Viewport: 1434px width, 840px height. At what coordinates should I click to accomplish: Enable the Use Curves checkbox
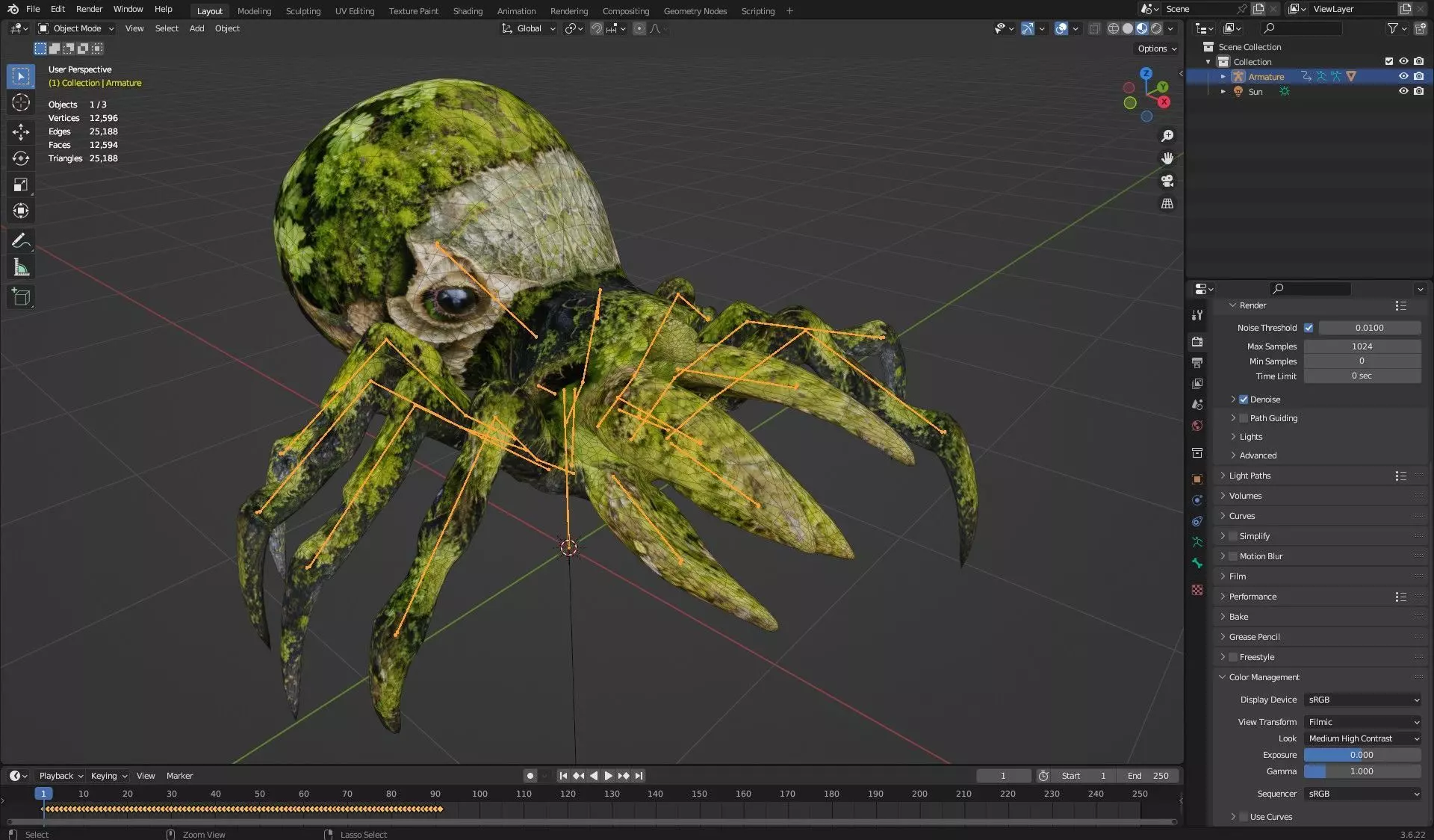point(1244,817)
